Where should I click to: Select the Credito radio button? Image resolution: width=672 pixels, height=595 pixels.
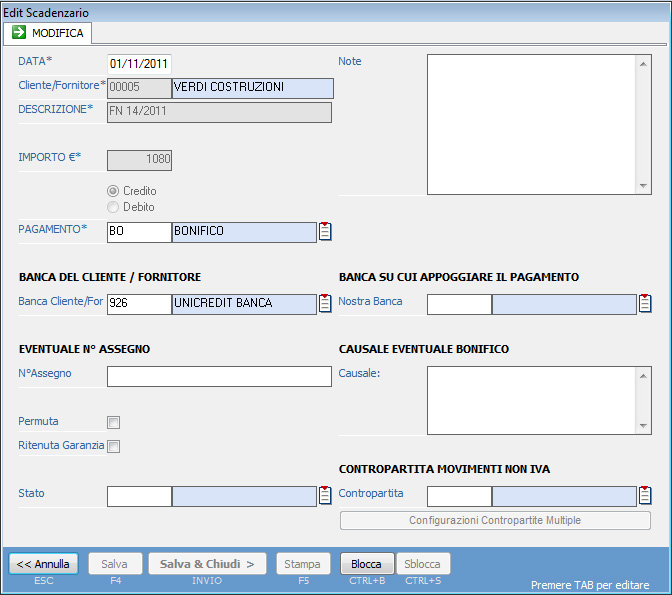[x=113, y=191]
